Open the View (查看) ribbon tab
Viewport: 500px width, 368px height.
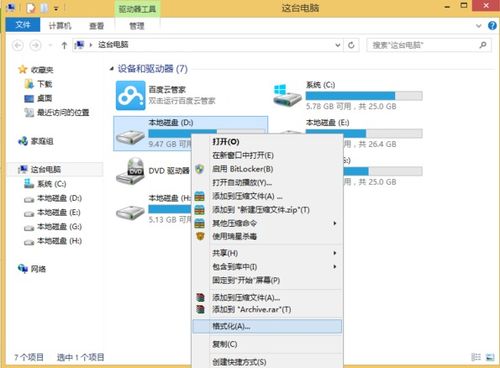[x=96, y=26]
